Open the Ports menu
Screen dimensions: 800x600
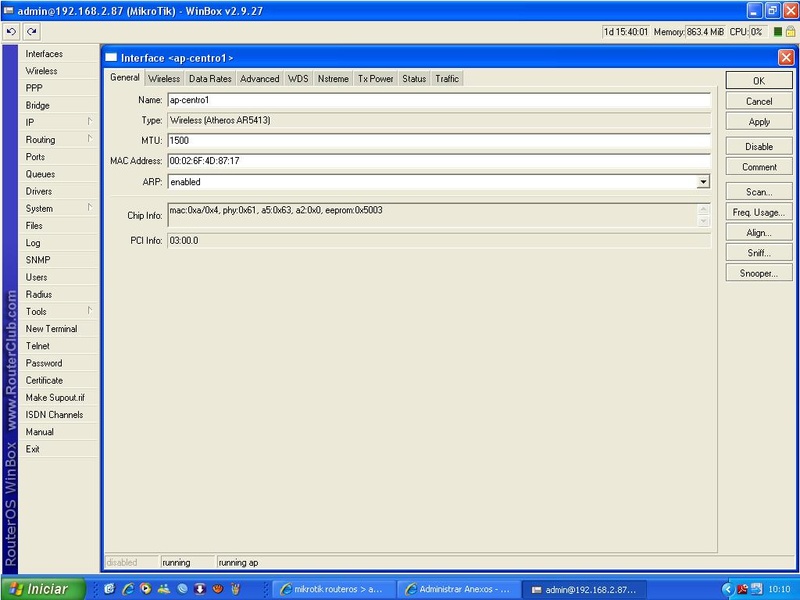pyautogui.click(x=58, y=157)
